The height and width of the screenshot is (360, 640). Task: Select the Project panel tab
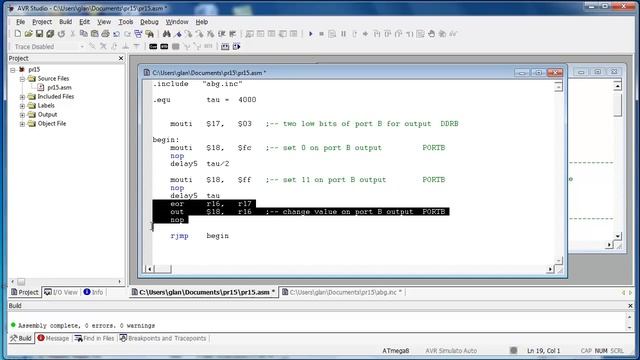25,292
